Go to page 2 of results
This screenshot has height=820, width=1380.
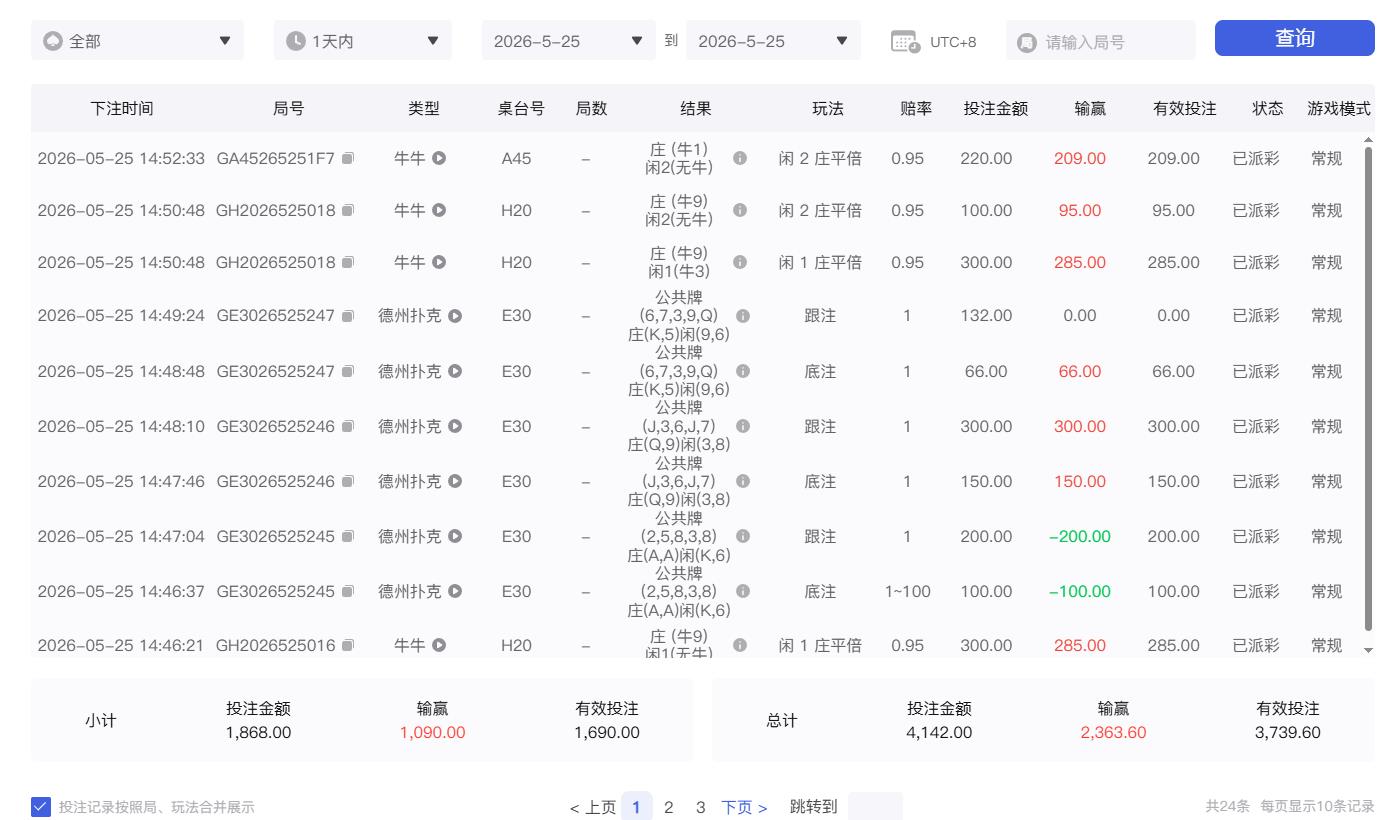tap(669, 807)
